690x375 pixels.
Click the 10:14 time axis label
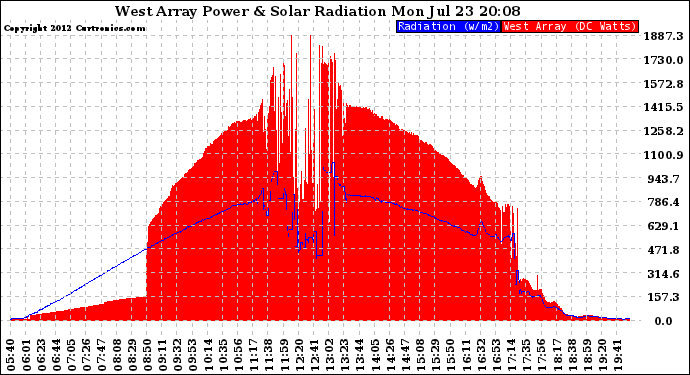pyautogui.click(x=208, y=354)
